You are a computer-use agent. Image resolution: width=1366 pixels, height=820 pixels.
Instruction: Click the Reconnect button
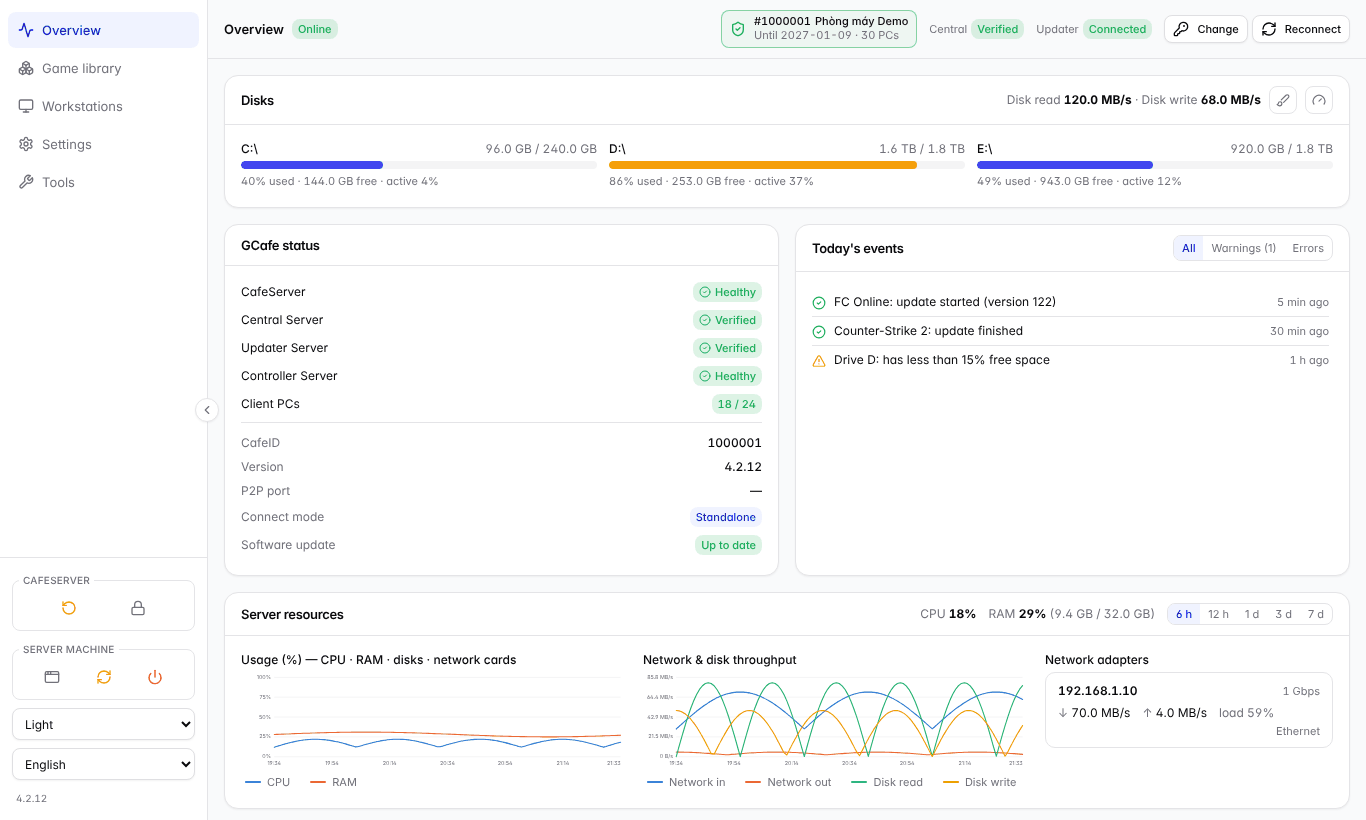[1300, 29]
